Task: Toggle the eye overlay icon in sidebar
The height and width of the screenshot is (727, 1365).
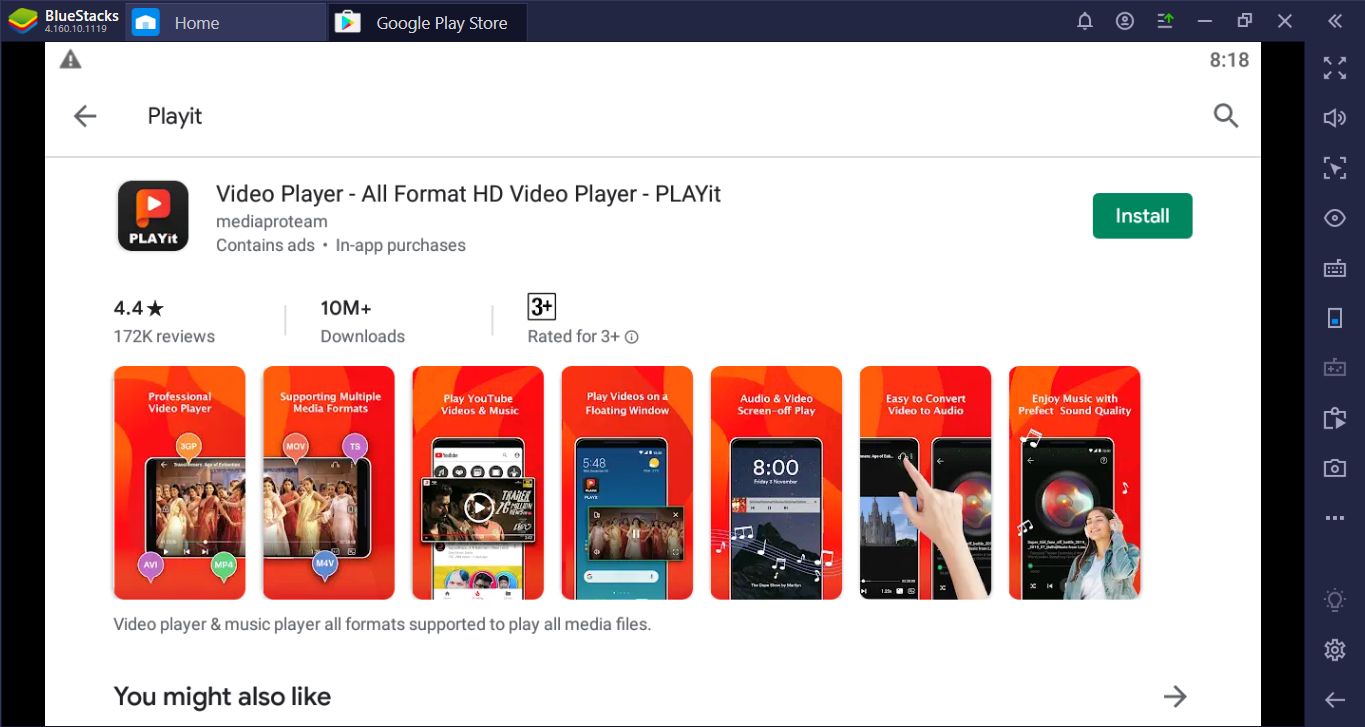Action: click(x=1335, y=218)
